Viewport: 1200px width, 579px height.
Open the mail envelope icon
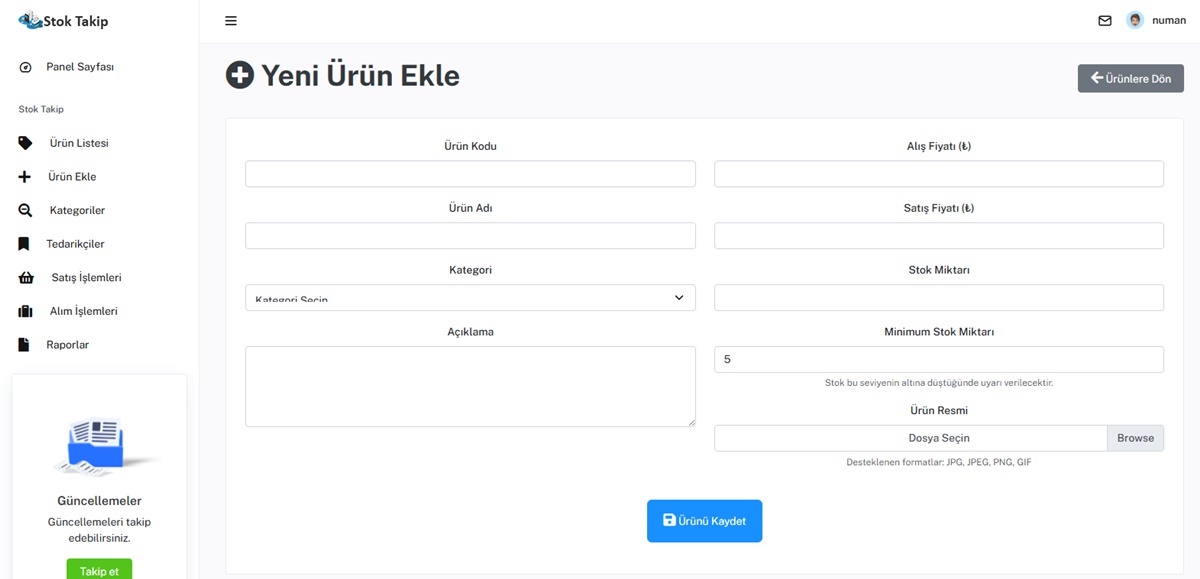(x=1105, y=21)
